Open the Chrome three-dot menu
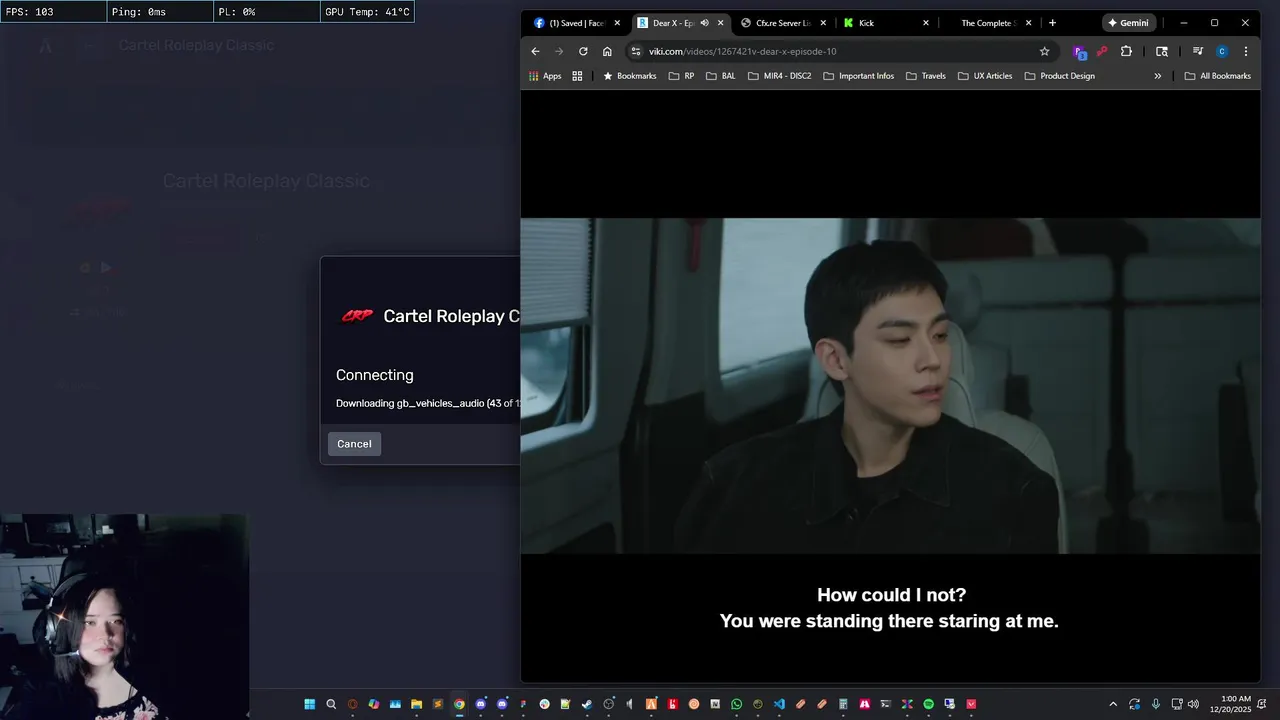Viewport: 1280px width, 720px height. pyautogui.click(x=1245, y=51)
